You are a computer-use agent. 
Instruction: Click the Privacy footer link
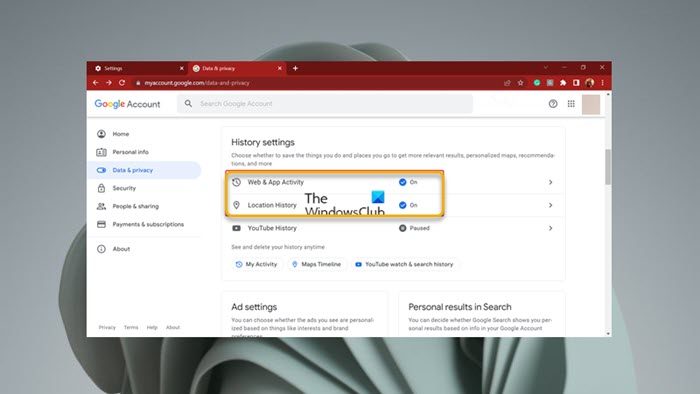click(x=107, y=328)
